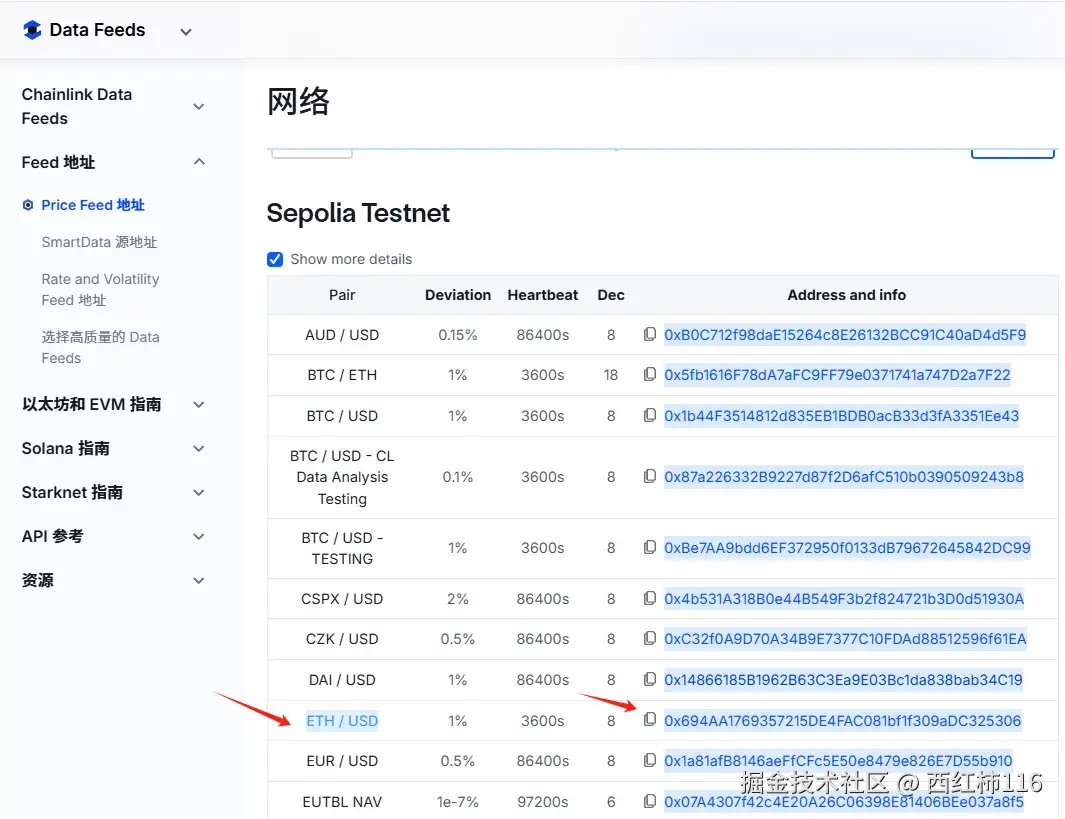
Task: Copy address for EUR / USD feed
Action: 649,761
